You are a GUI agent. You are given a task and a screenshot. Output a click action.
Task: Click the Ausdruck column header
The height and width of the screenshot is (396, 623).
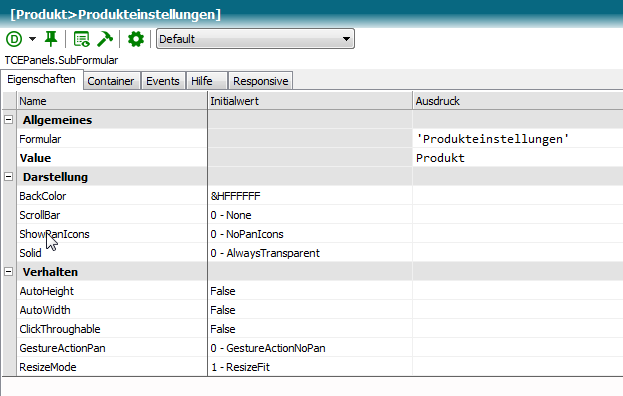coord(518,101)
